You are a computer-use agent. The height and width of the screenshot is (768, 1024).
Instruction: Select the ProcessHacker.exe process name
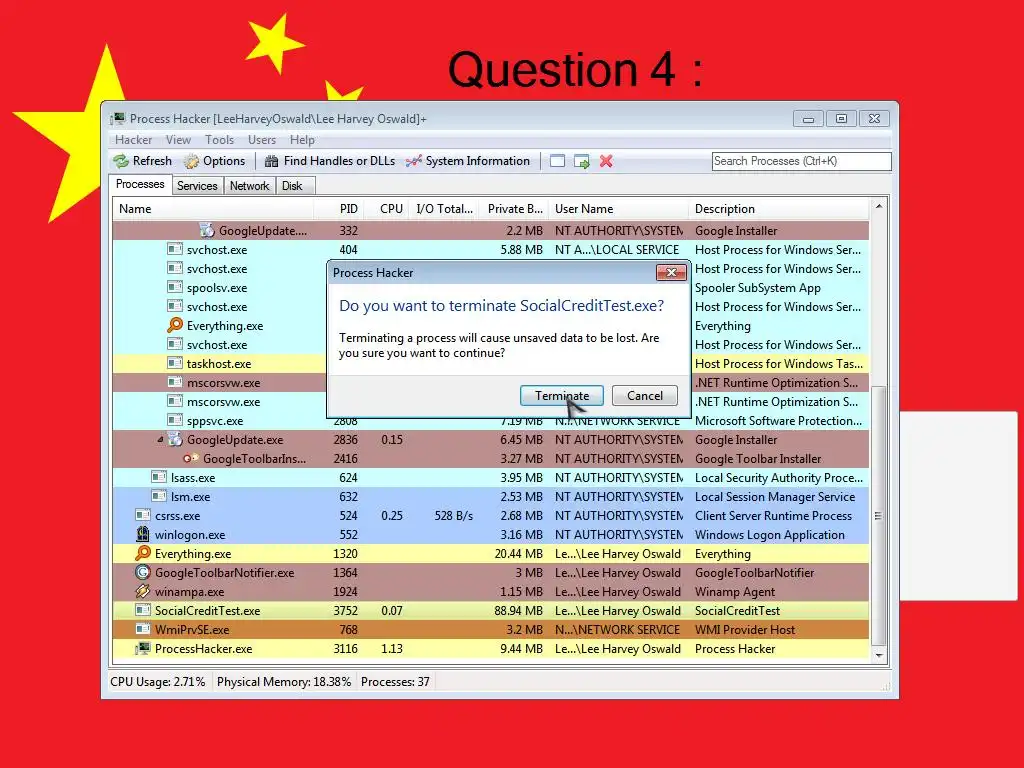(x=203, y=648)
